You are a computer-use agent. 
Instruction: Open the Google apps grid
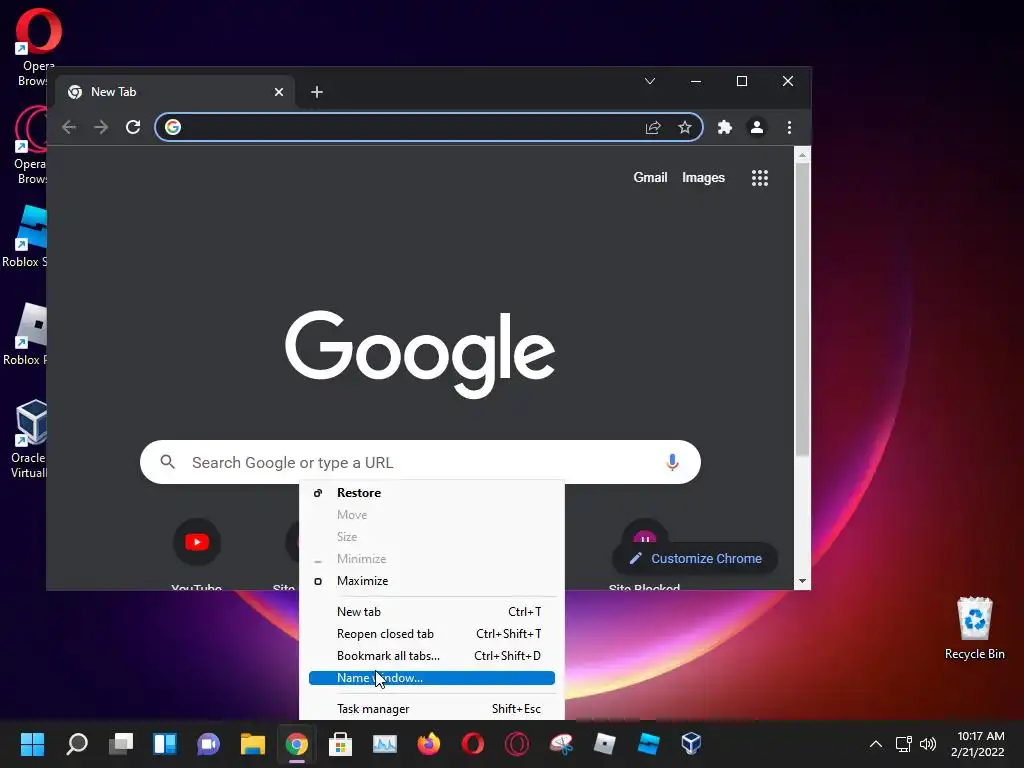pos(760,178)
